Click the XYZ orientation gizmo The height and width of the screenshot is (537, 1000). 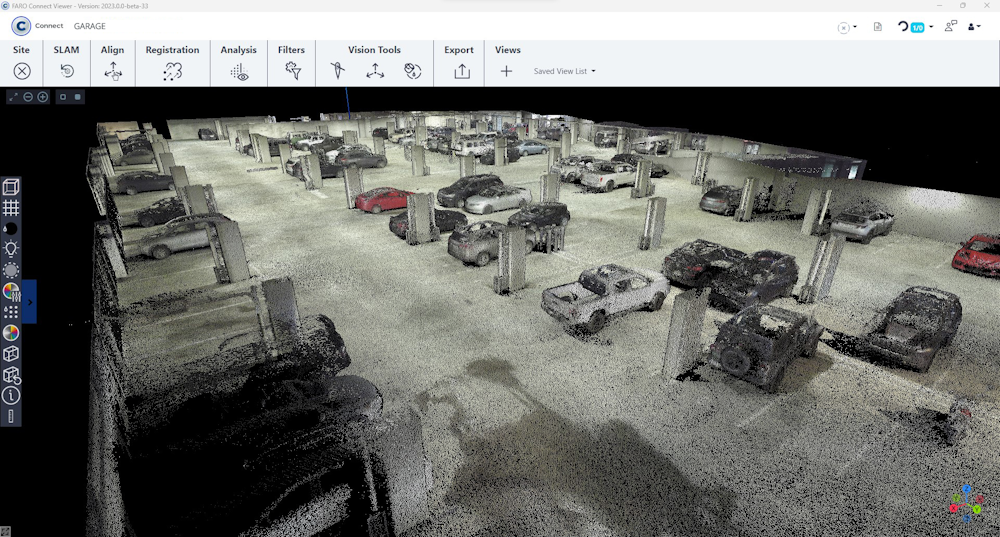966,503
